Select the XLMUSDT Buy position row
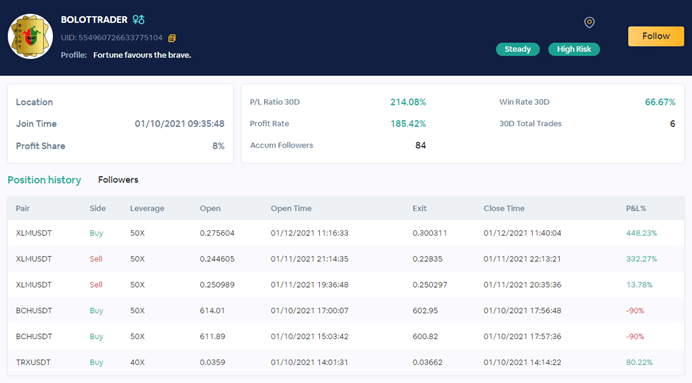 pyautogui.click(x=346, y=233)
